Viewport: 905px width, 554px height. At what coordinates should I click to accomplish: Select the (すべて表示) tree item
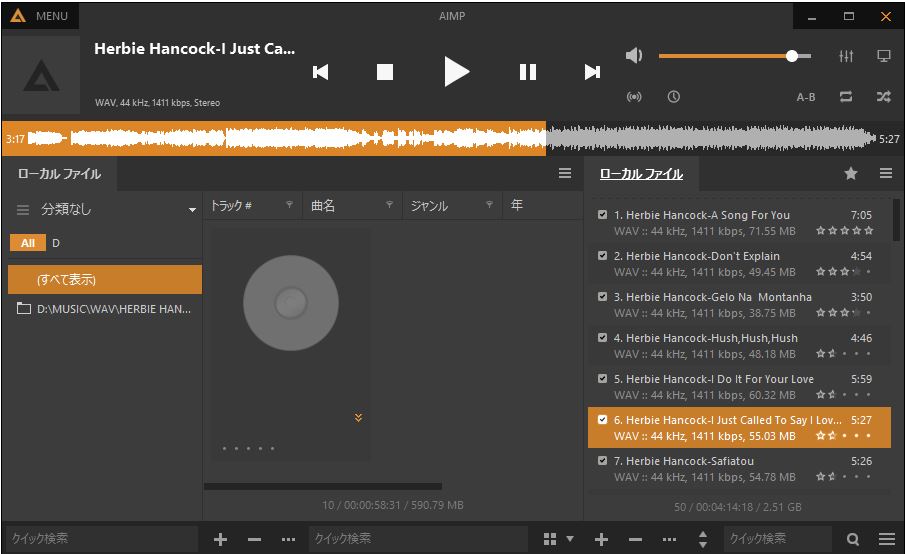[x=105, y=279]
